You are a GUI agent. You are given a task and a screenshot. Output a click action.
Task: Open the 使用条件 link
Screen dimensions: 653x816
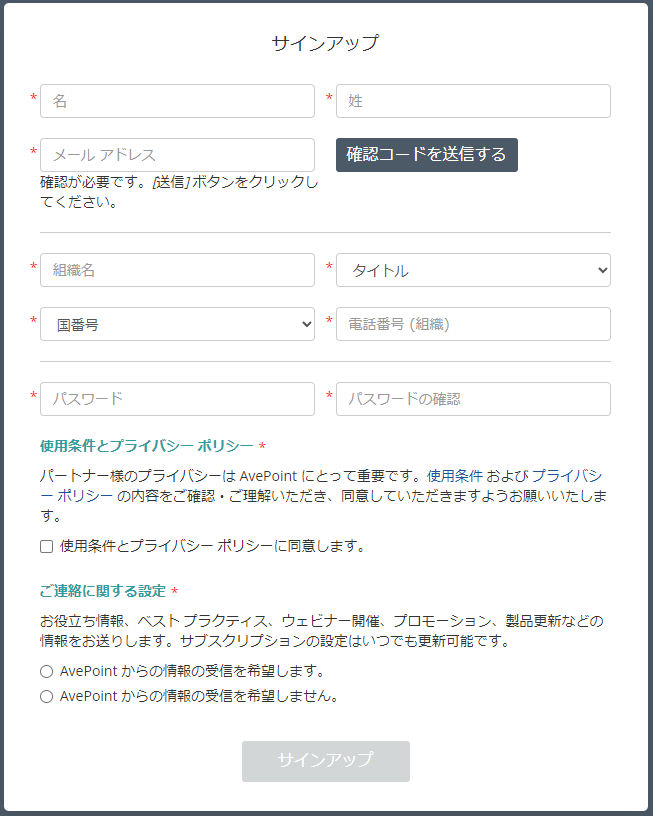(455, 476)
